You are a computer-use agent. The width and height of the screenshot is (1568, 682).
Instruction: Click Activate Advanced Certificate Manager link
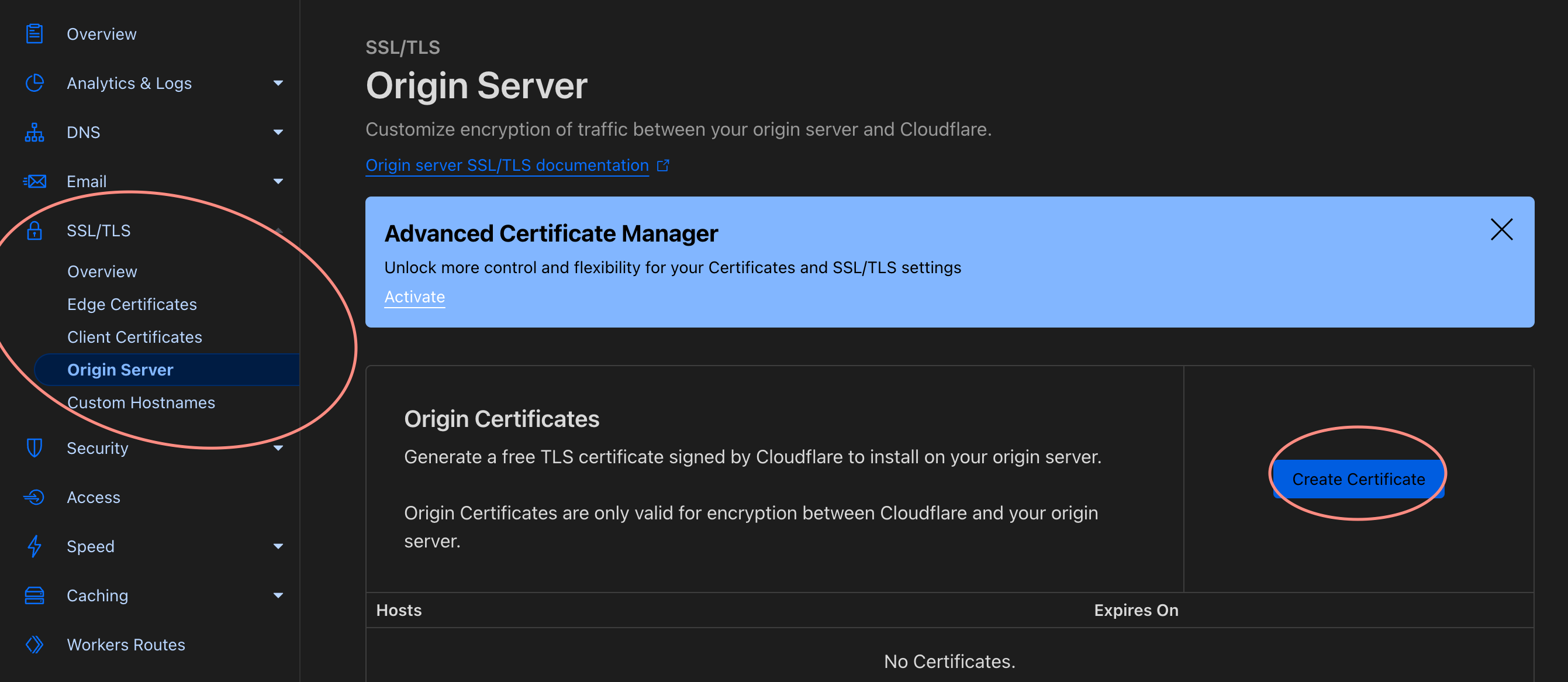[x=414, y=296]
